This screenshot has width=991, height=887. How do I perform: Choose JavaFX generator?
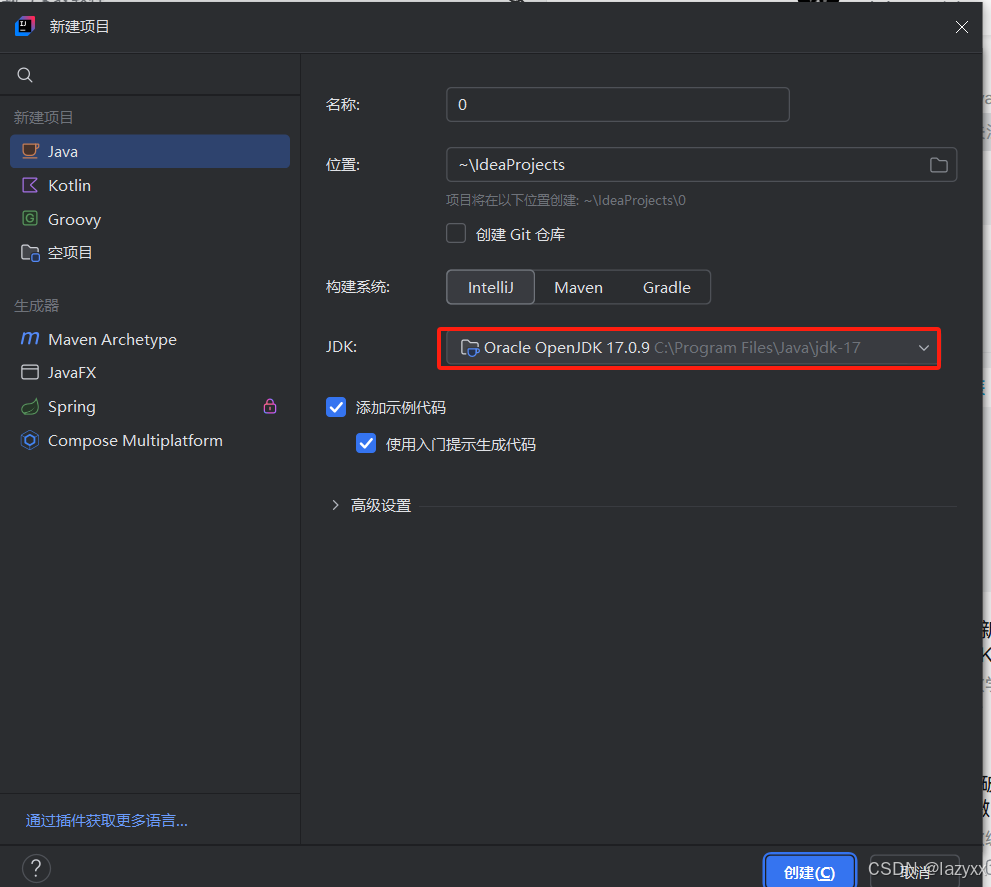[150, 372]
